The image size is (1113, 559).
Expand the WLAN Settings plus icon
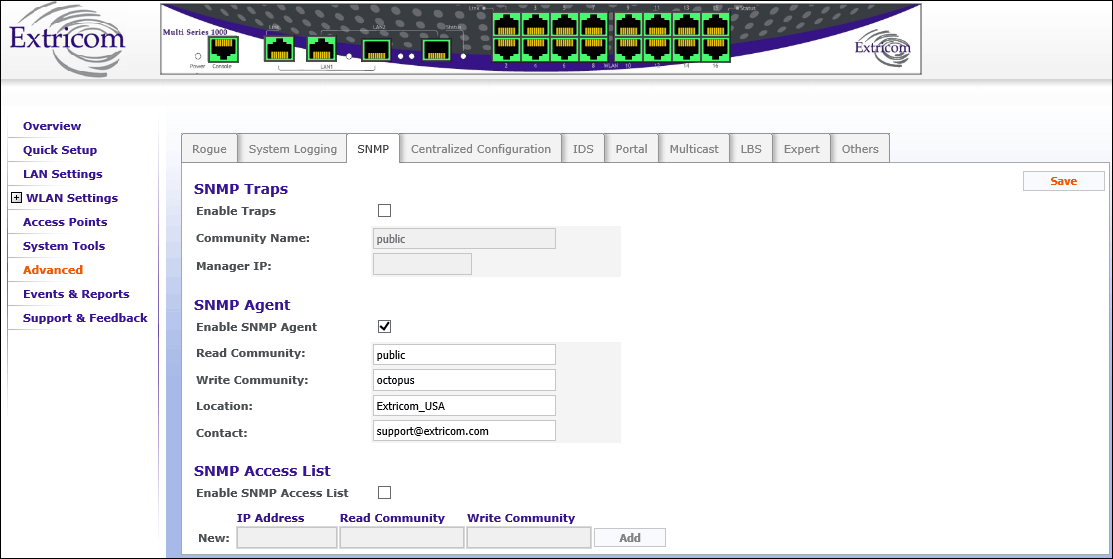pos(16,198)
